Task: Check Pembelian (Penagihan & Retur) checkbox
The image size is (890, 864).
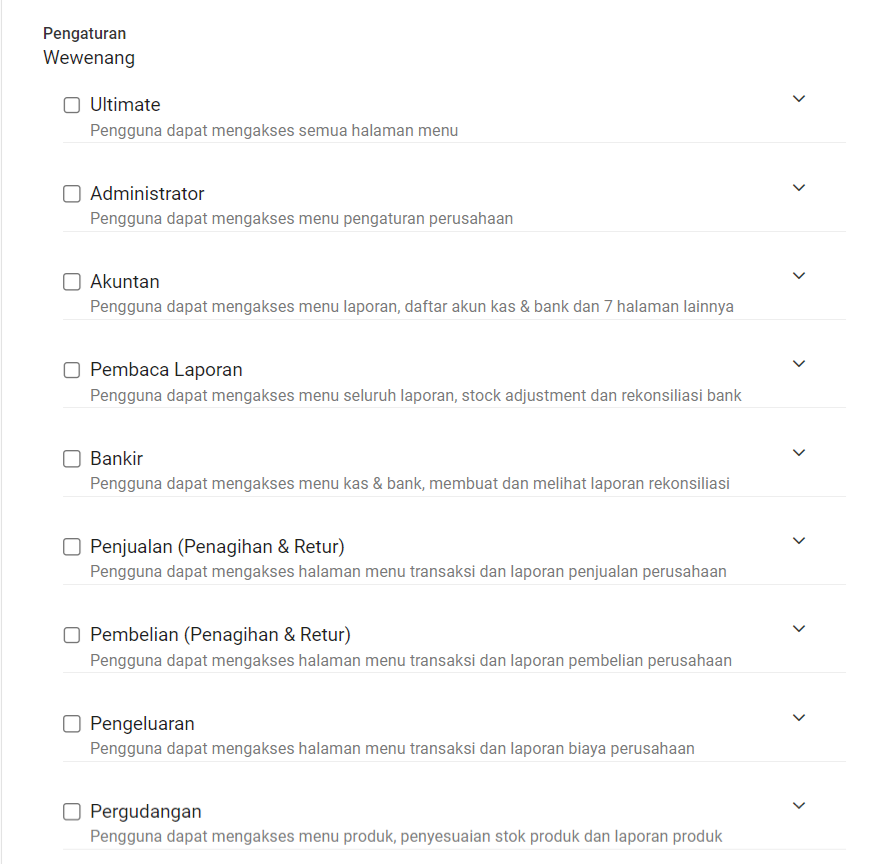Action: [x=72, y=635]
